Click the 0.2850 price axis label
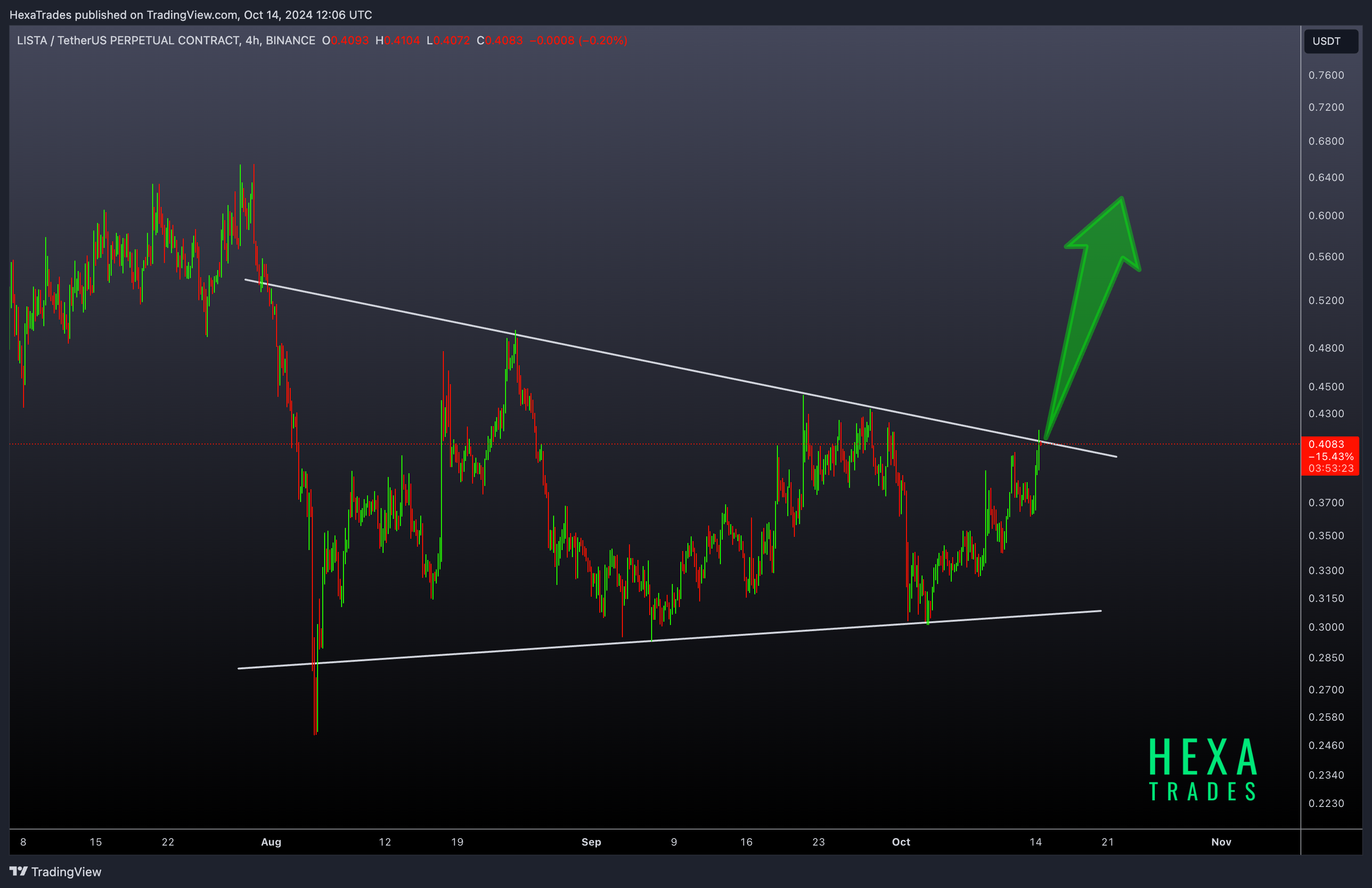 pyautogui.click(x=1326, y=658)
